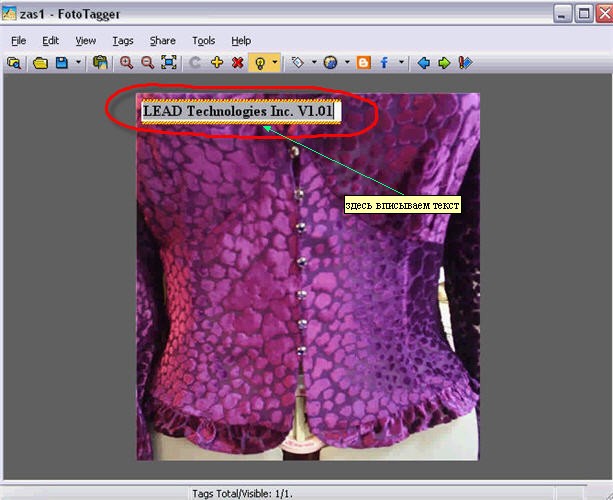
Task: Click the fit-to-window icon
Action: [x=168, y=63]
